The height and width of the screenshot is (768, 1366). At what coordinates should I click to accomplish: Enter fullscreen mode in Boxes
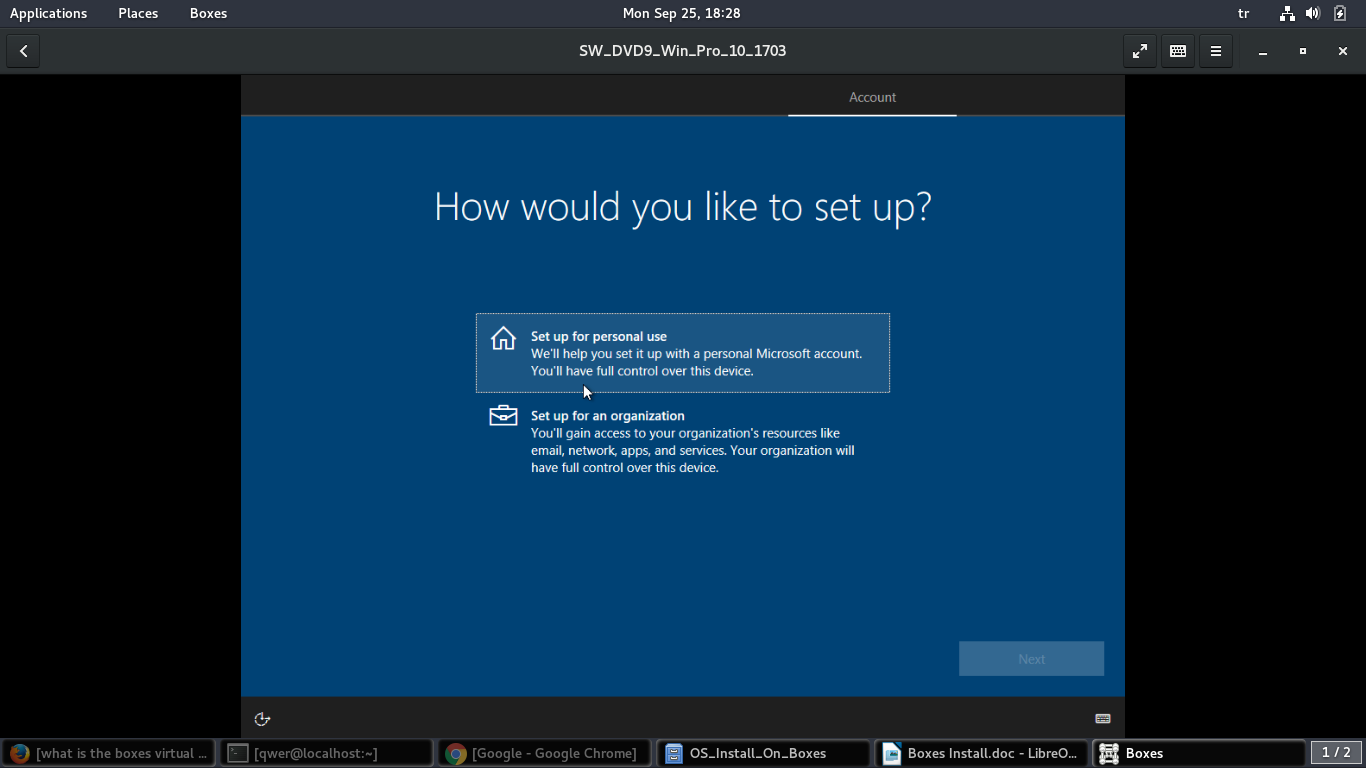click(x=1140, y=51)
